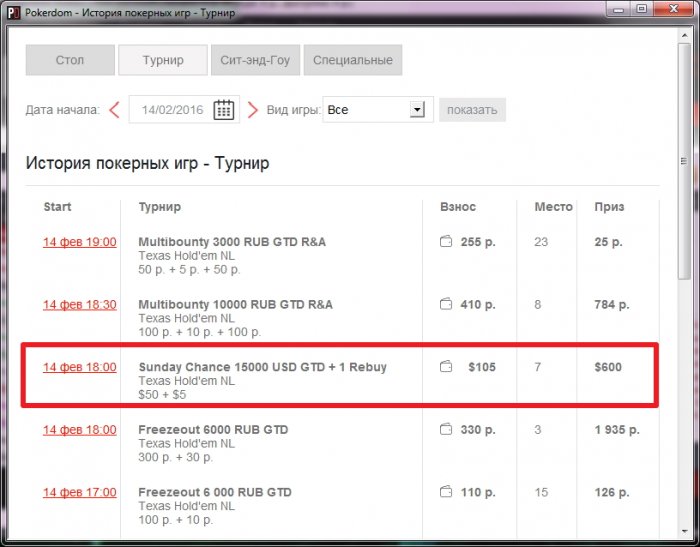Click wallet icon beside 410 р. buy-in
The height and width of the screenshot is (547, 700).
coord(446,304)
